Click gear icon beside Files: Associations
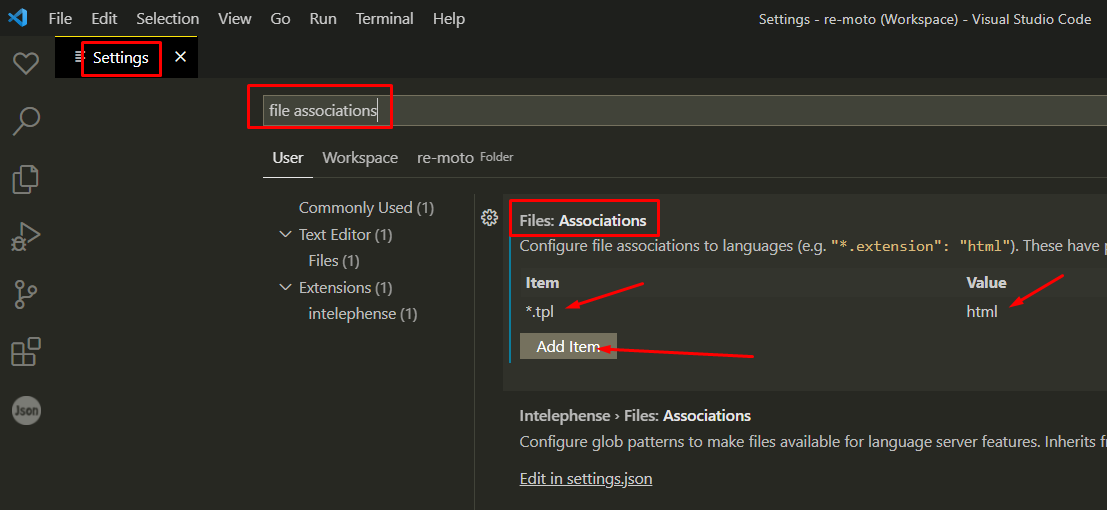This screenshot has height=510, width=1107. coord(489,218)
